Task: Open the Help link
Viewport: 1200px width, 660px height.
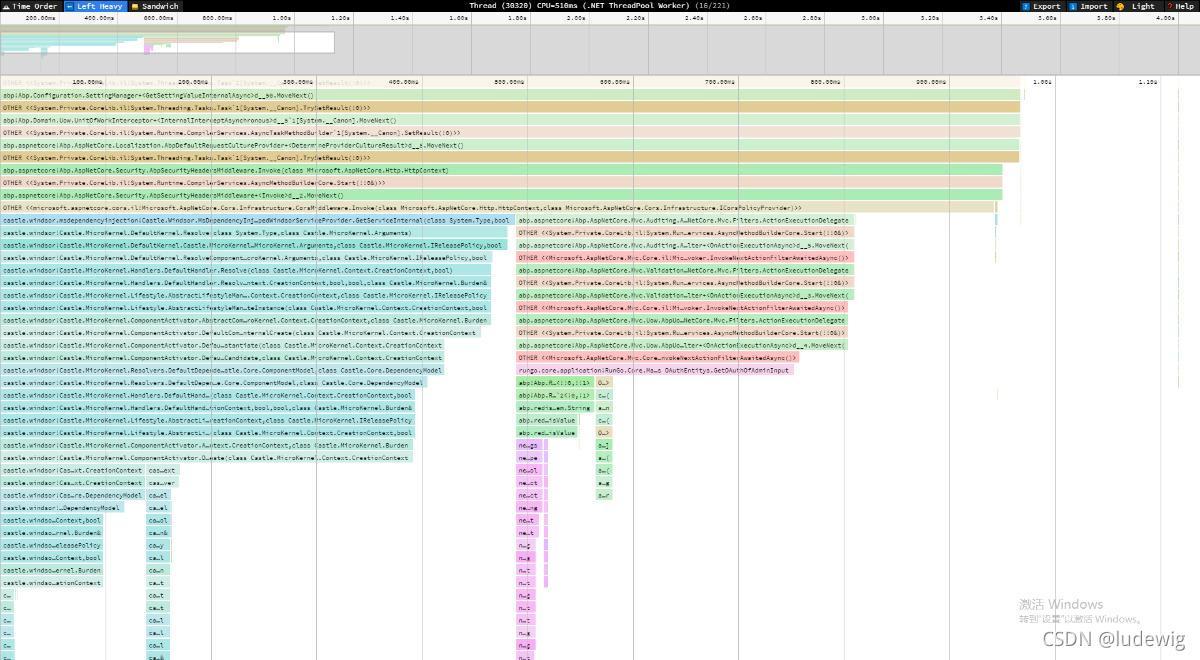Action: [x=1180, y=6]
